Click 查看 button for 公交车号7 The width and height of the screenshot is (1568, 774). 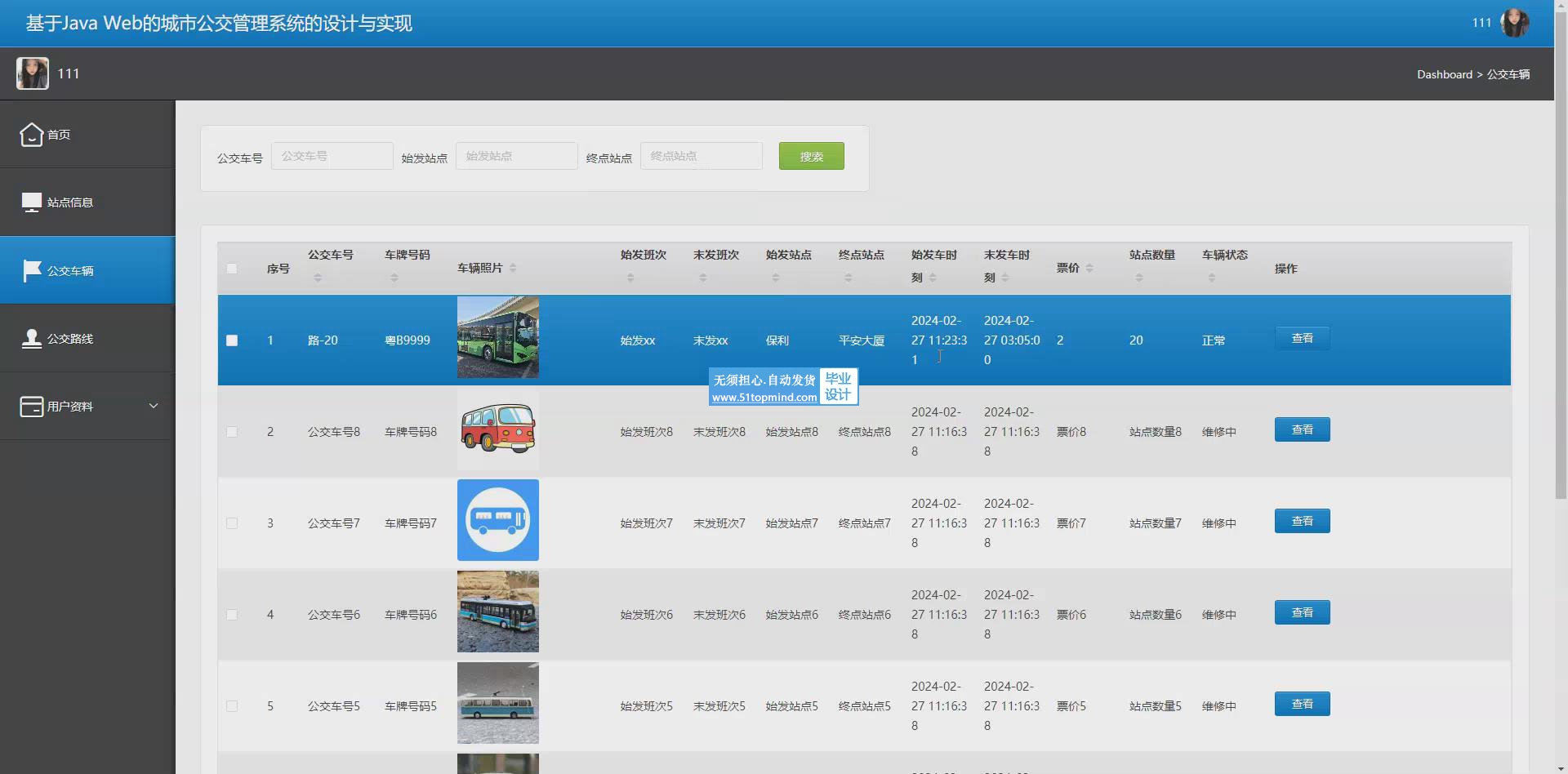(x=1302, y=521)
